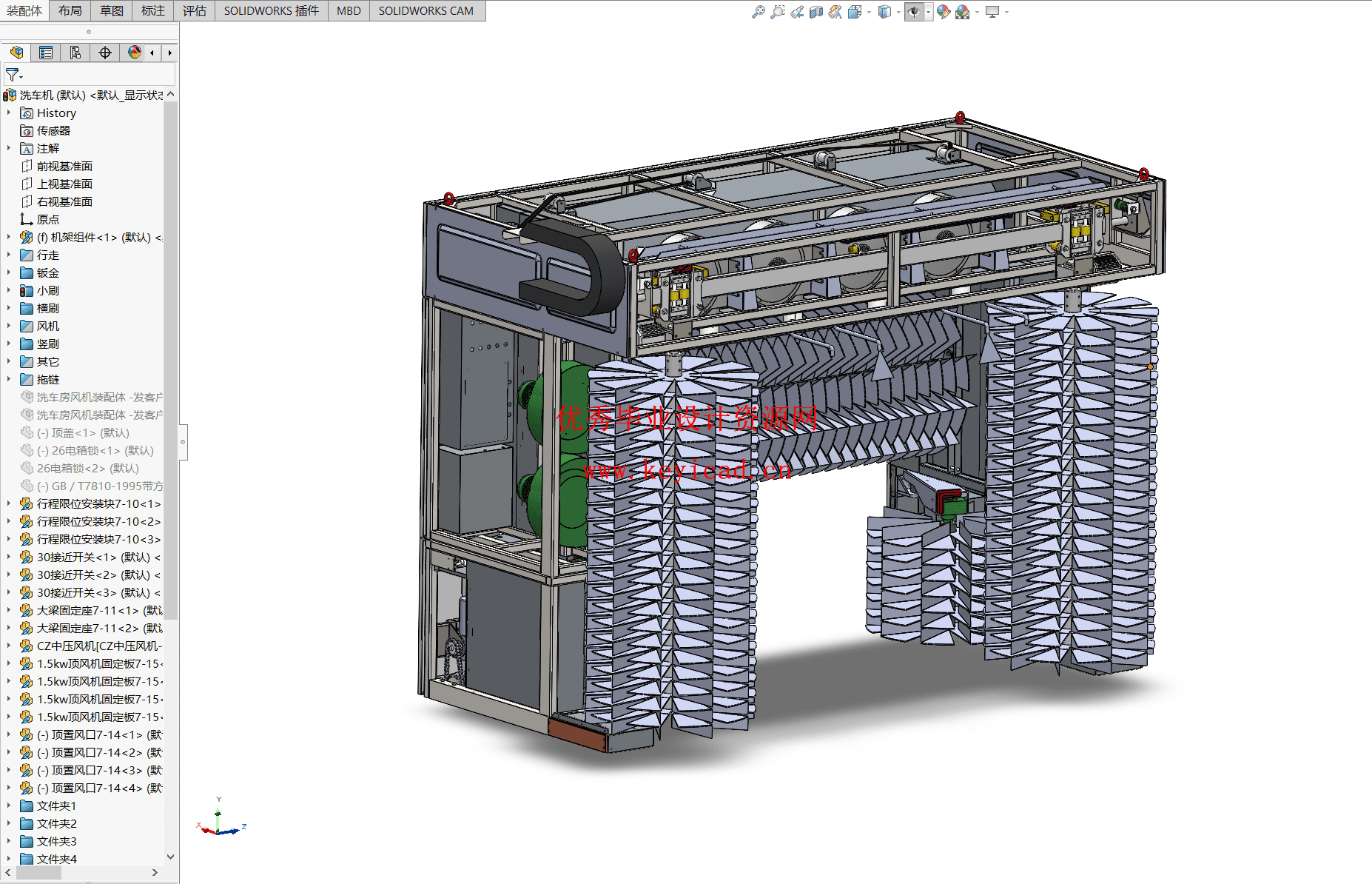Open the tree filter funnel dropdown
The image size is (1372, 884).
point(14,75)
